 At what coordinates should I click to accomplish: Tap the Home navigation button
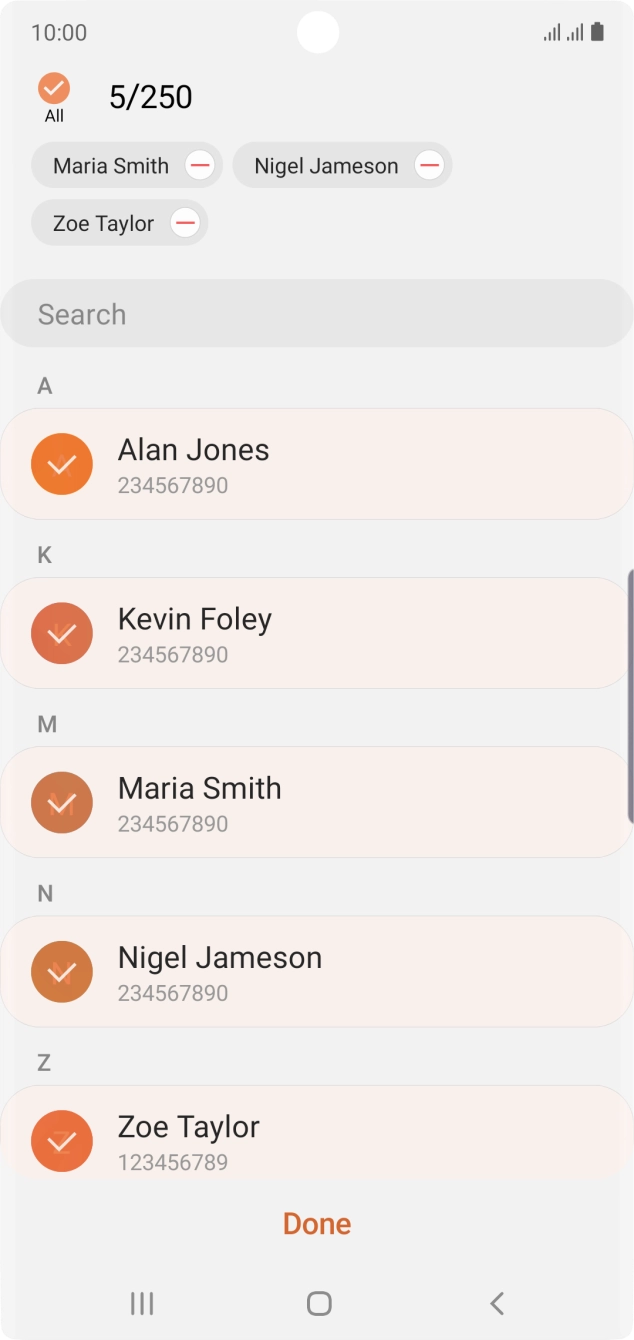[319, 1303]
